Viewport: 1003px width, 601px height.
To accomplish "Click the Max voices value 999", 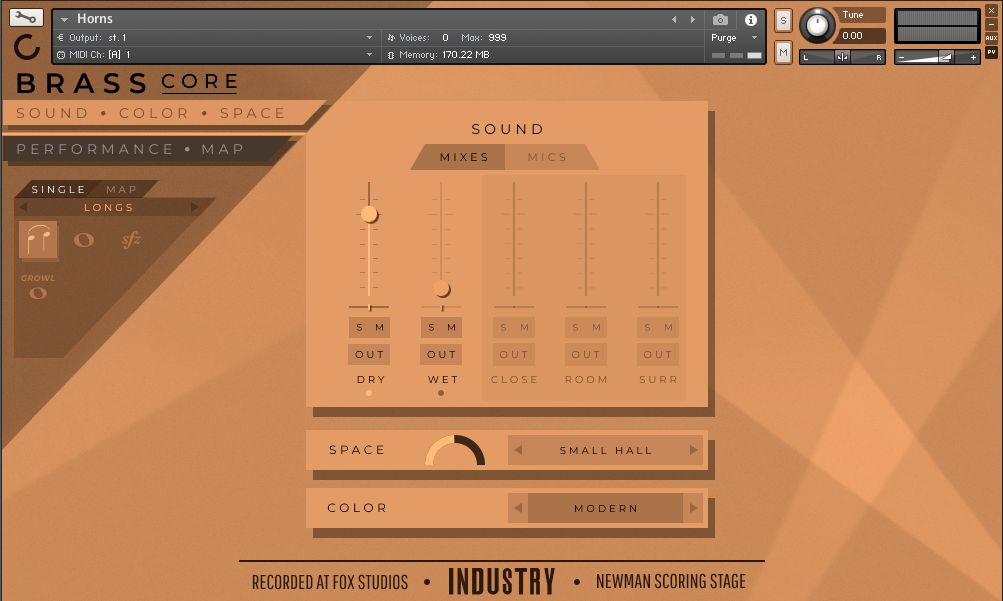I will pyautogui.click(x=497, y=38).
